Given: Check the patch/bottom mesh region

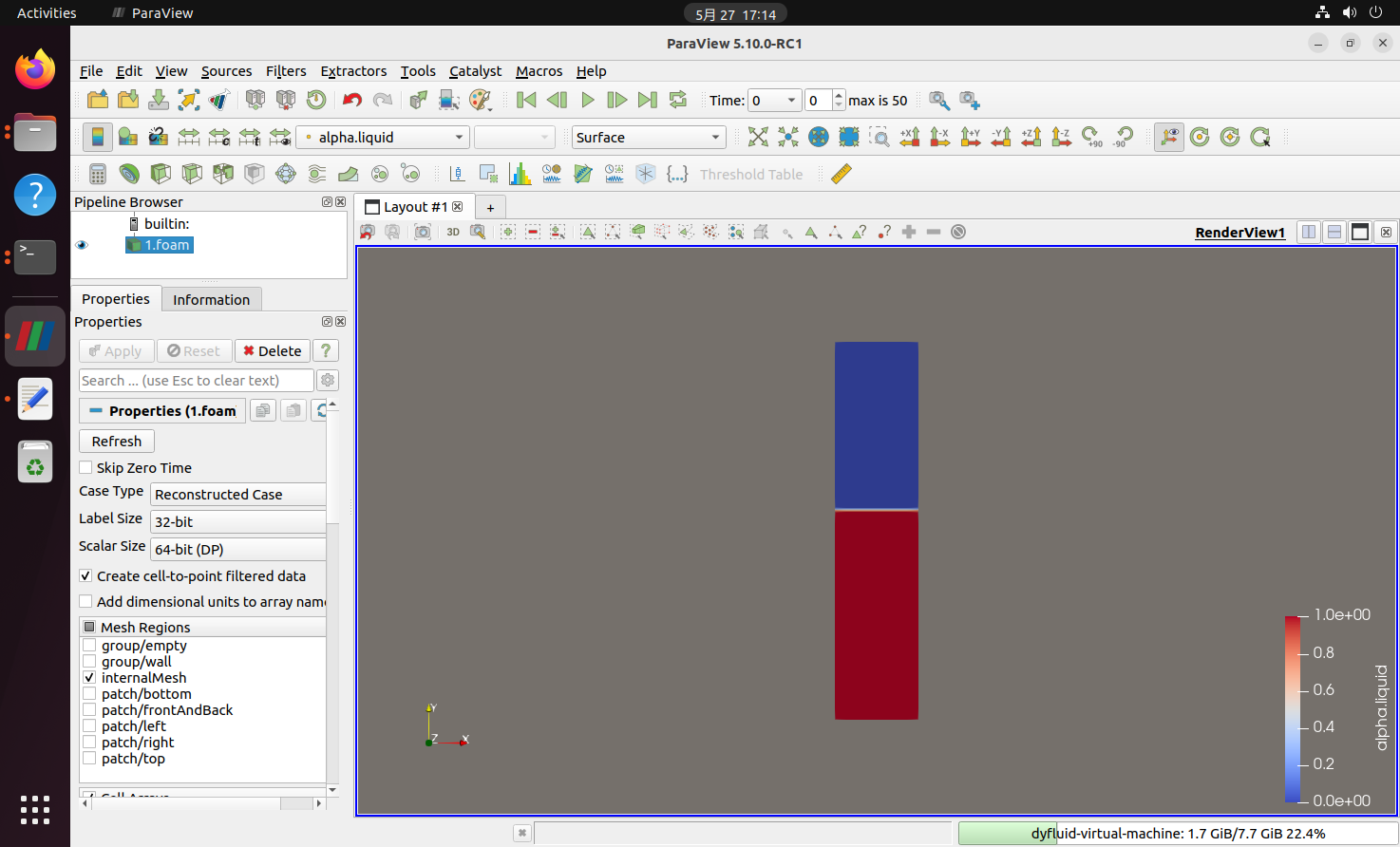Looking at the screenshot, I should click(x=89, y=694).
